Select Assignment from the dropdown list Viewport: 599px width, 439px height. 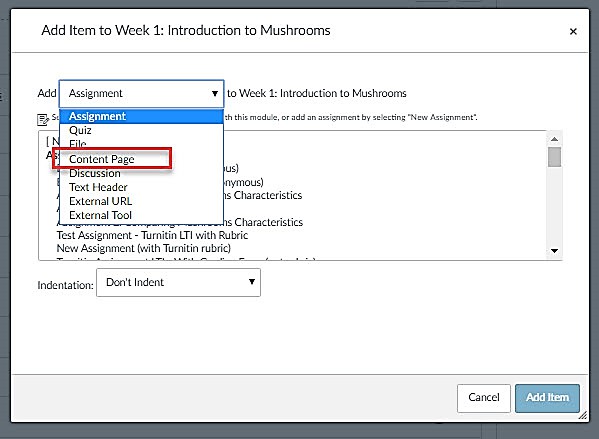point(141,116)
